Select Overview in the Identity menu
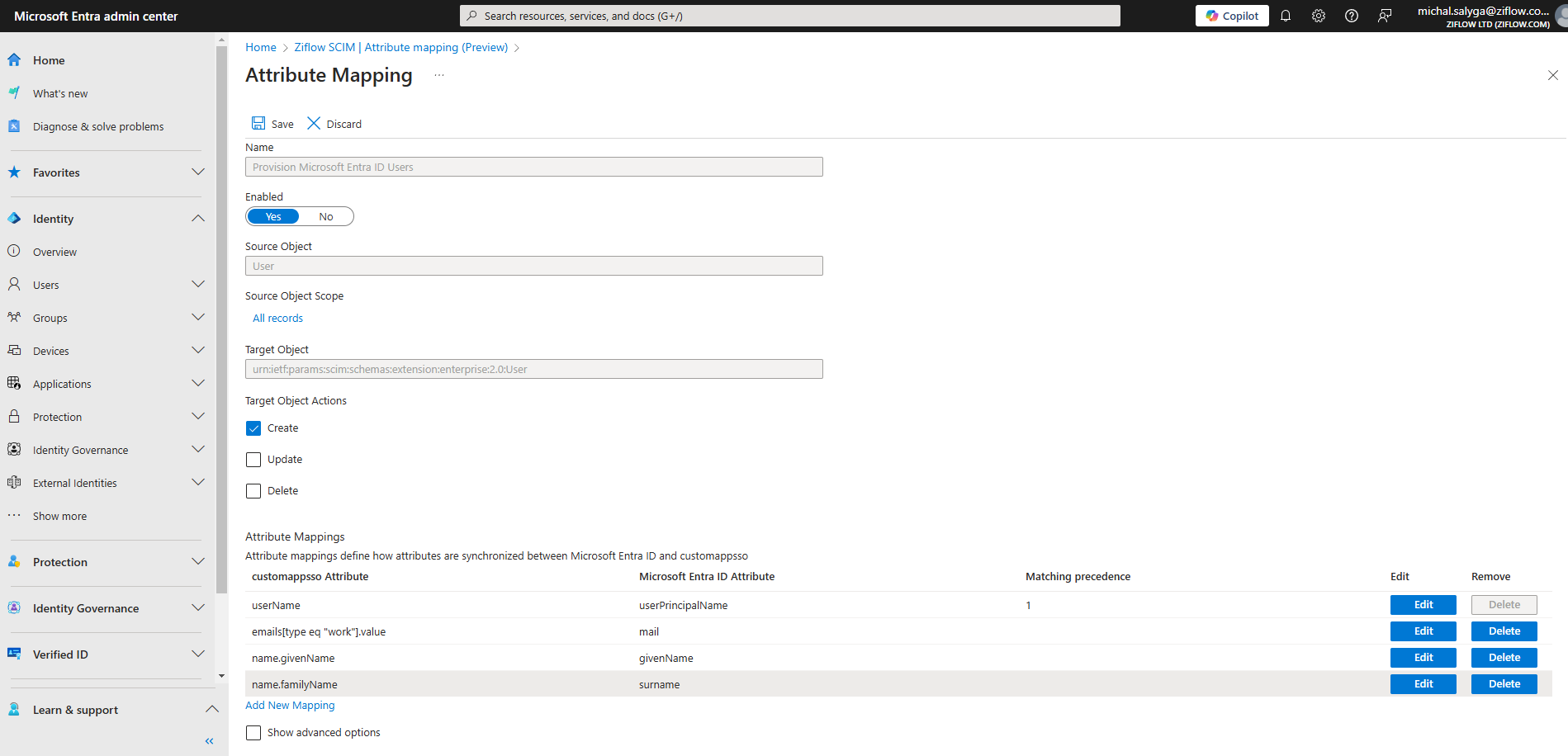1568x756 pixels. pyautogui.click(x=54, y=252)
